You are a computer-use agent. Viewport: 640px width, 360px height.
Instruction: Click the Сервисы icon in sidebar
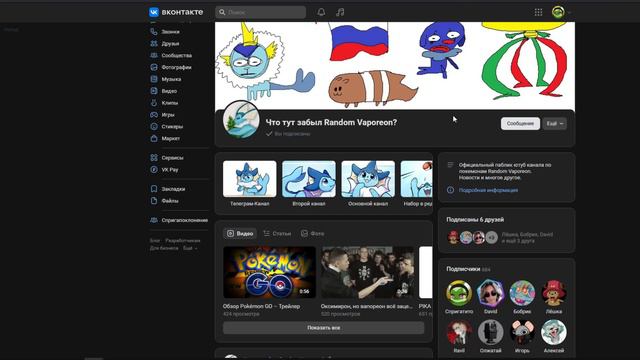(154, 158)
